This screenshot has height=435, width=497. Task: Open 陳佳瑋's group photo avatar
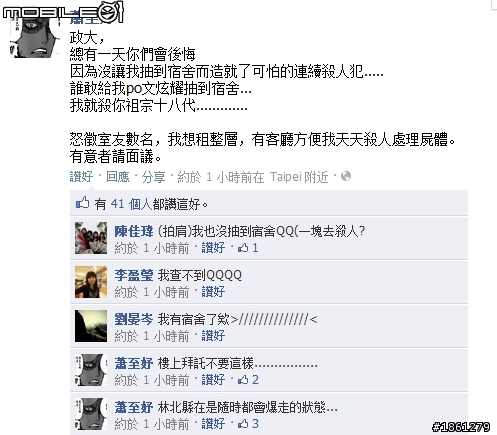[91, 238]
